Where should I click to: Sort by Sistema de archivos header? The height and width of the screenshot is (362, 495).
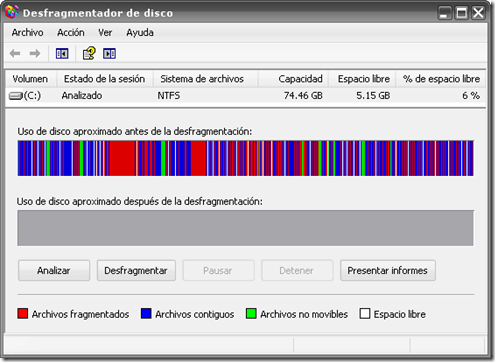[205, 79]
